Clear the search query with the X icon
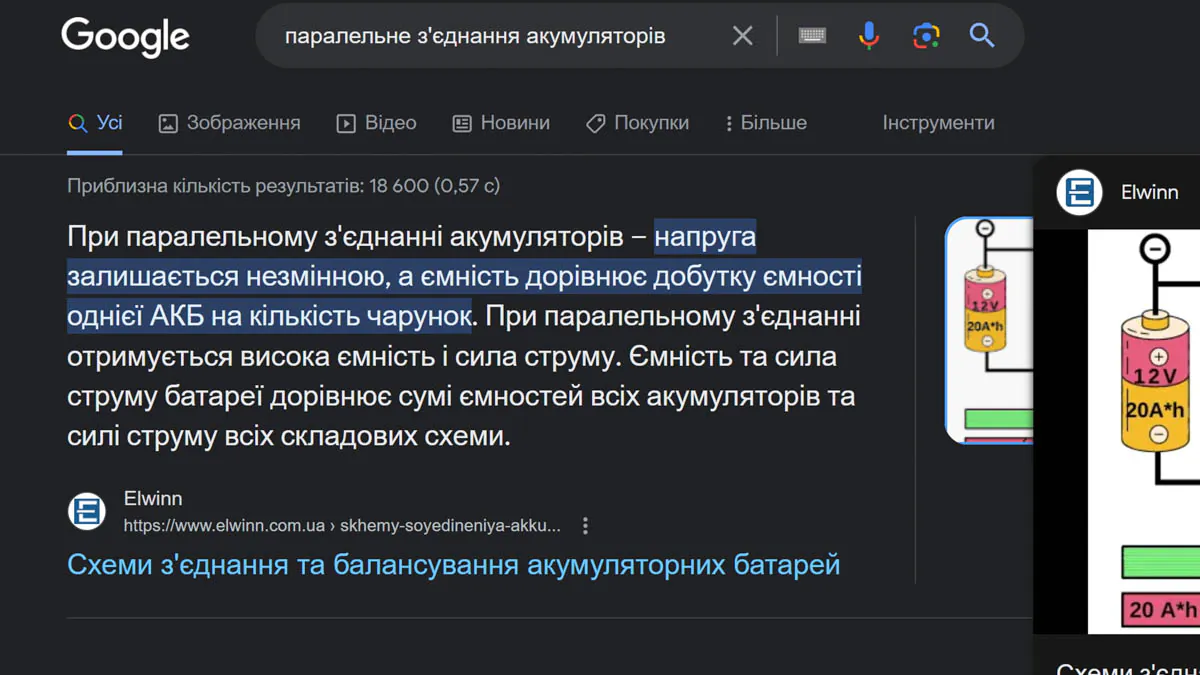 (742, 36)
